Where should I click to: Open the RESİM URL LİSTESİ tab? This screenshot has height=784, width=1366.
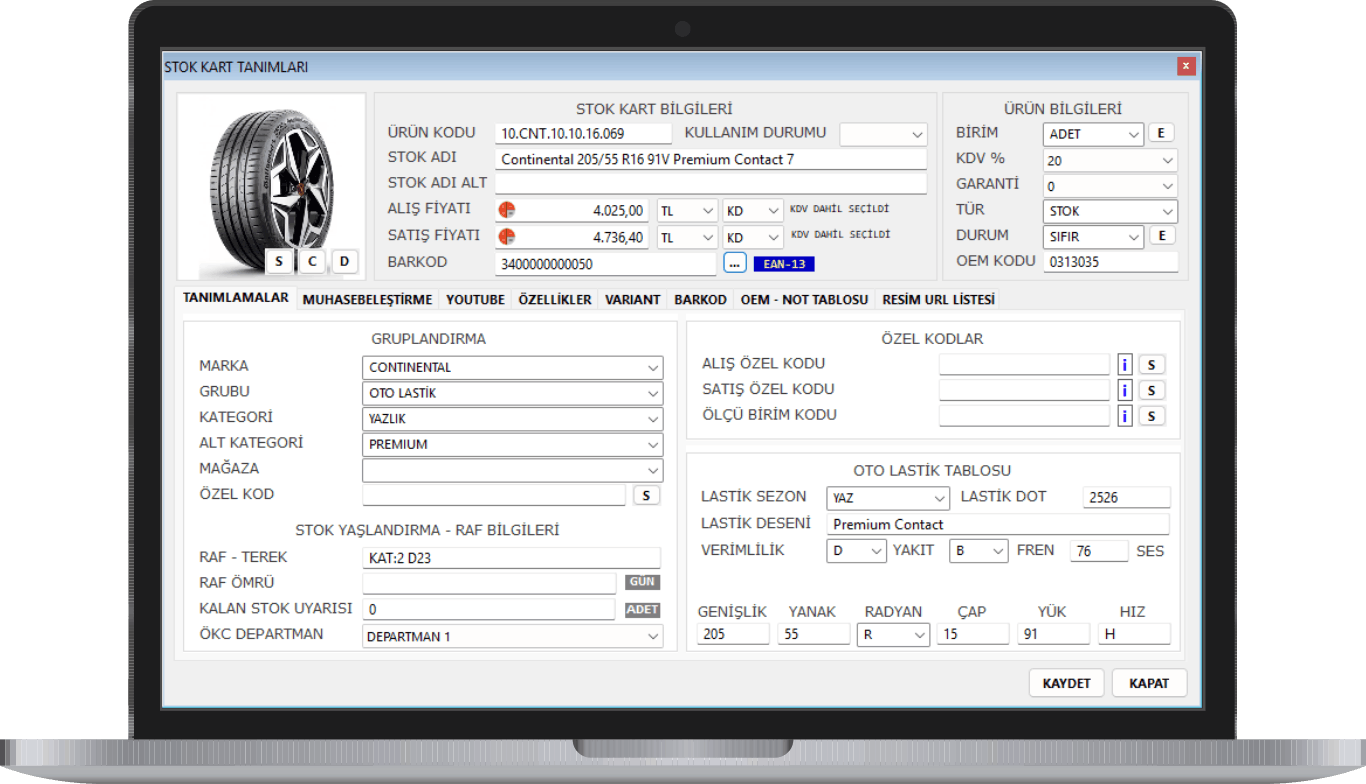click(939, 299)
